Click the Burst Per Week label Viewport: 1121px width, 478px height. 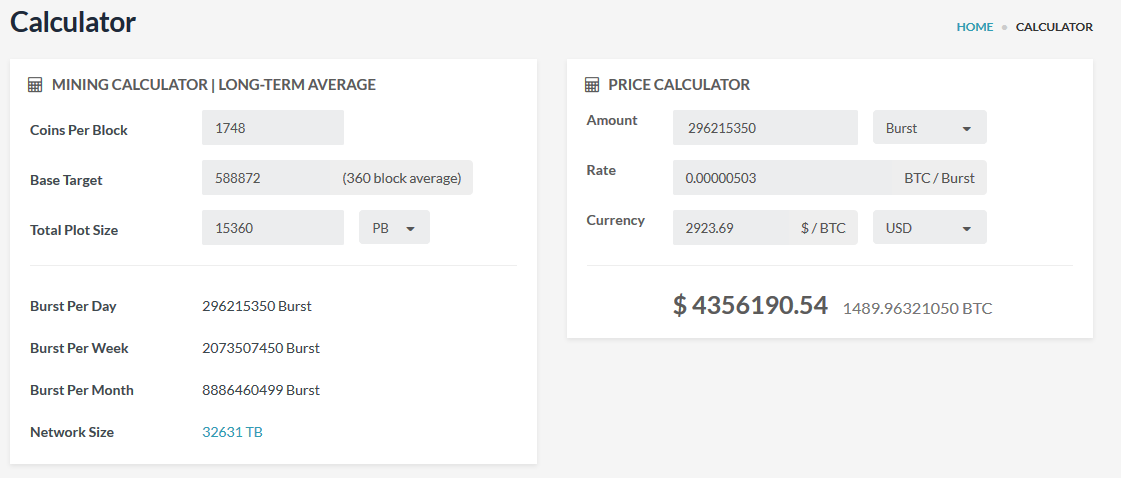click(79, 348)
